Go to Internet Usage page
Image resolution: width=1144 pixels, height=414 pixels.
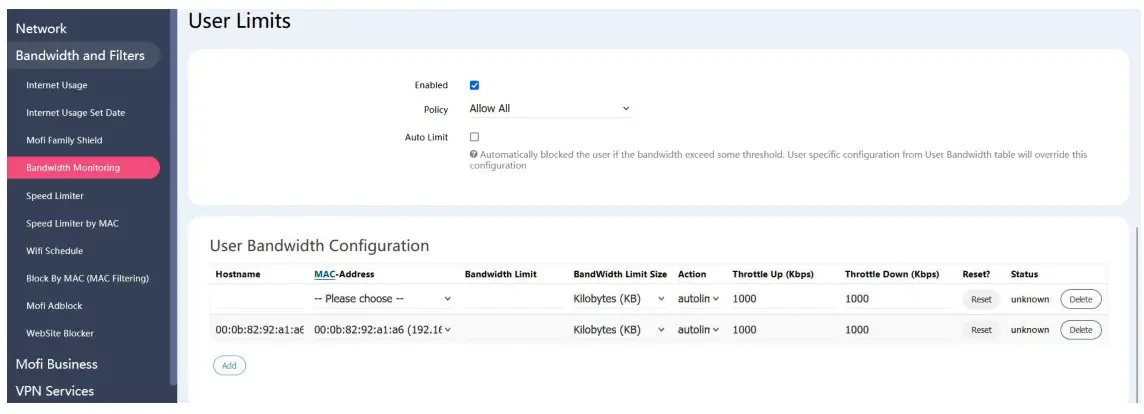(x=57, y=85)
